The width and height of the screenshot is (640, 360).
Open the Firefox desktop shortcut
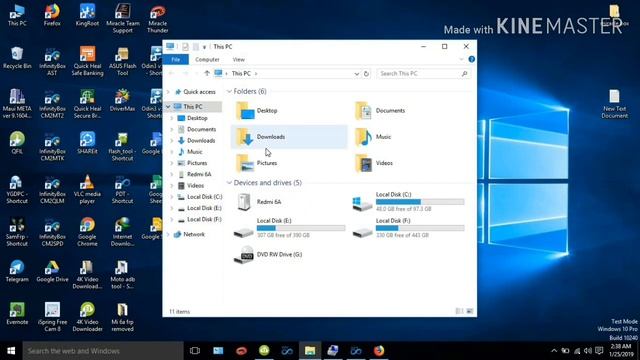(x=52, y=15)
